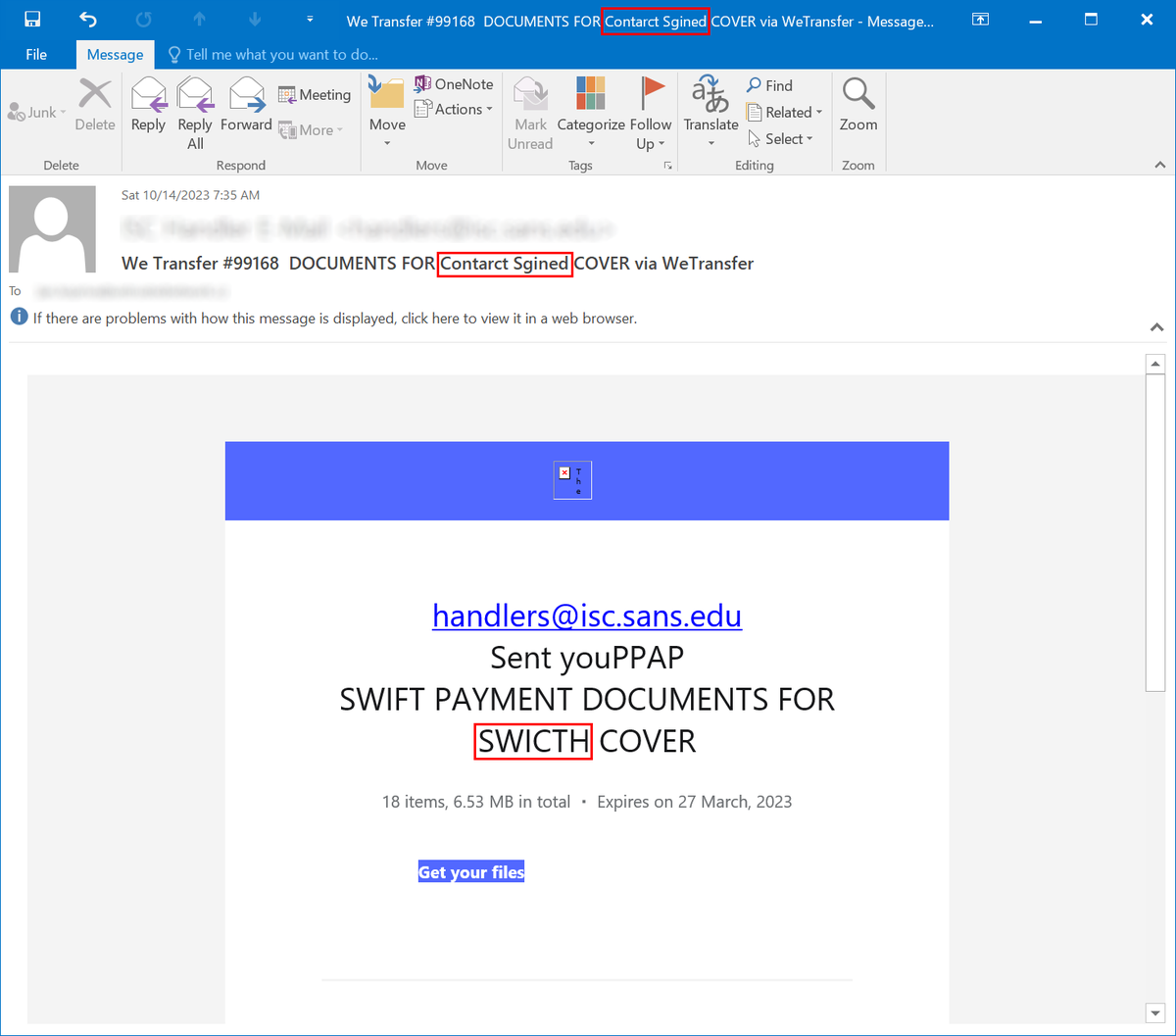Forward this email
Viewport: 1176px width, 1036px height.
(x=246, y=105)
